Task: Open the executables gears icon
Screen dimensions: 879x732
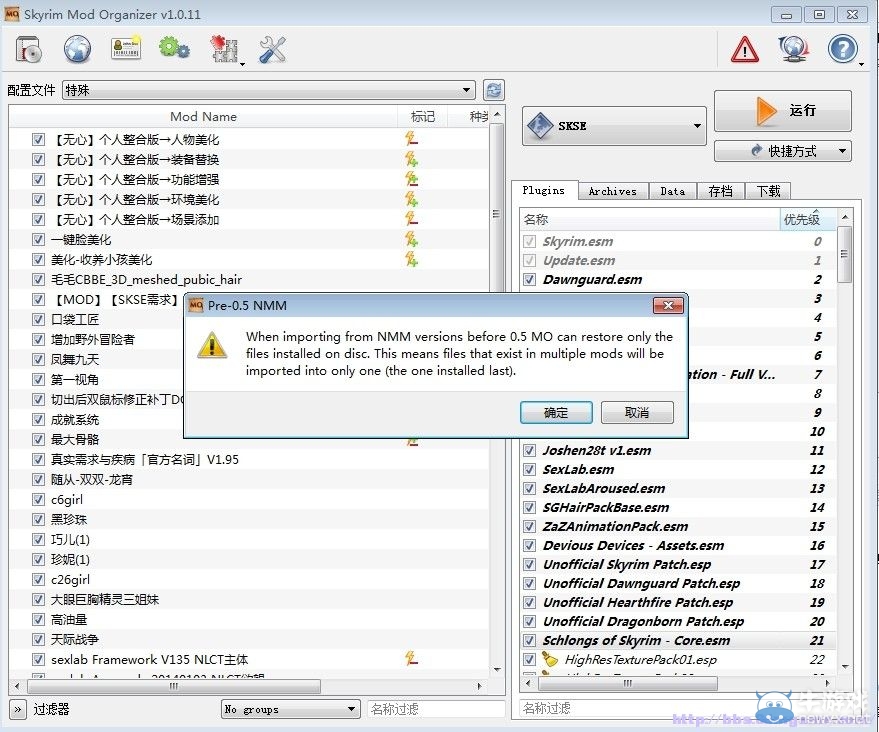Action: click(x=174, y=48)
